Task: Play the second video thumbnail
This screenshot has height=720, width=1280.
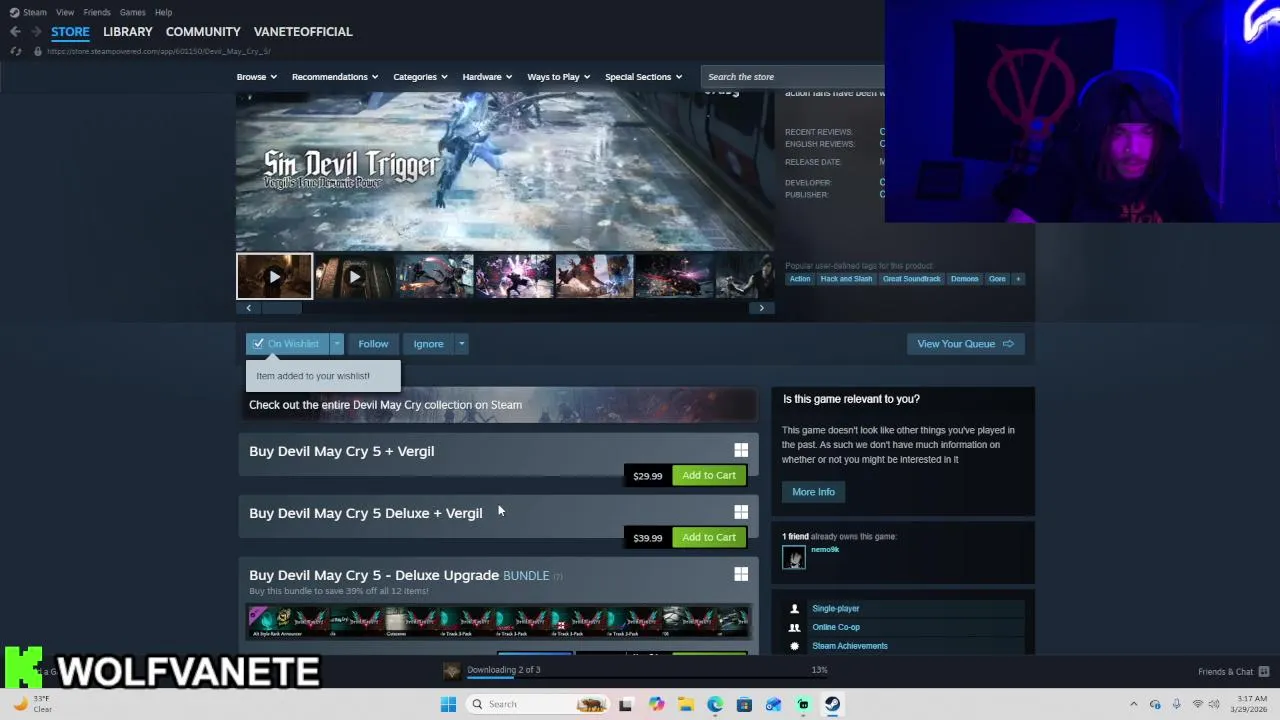Action: [354, 277]
